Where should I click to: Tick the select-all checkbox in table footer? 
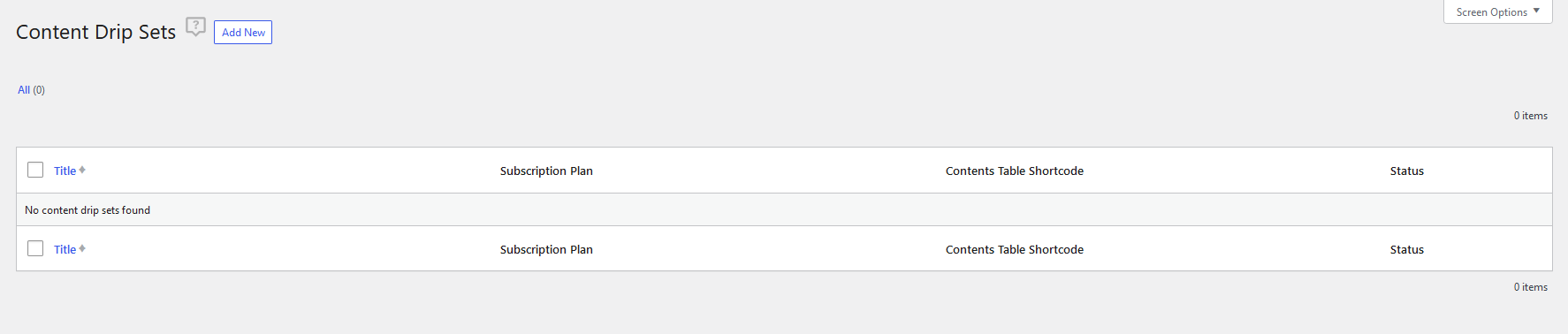[x=35, y=248]
